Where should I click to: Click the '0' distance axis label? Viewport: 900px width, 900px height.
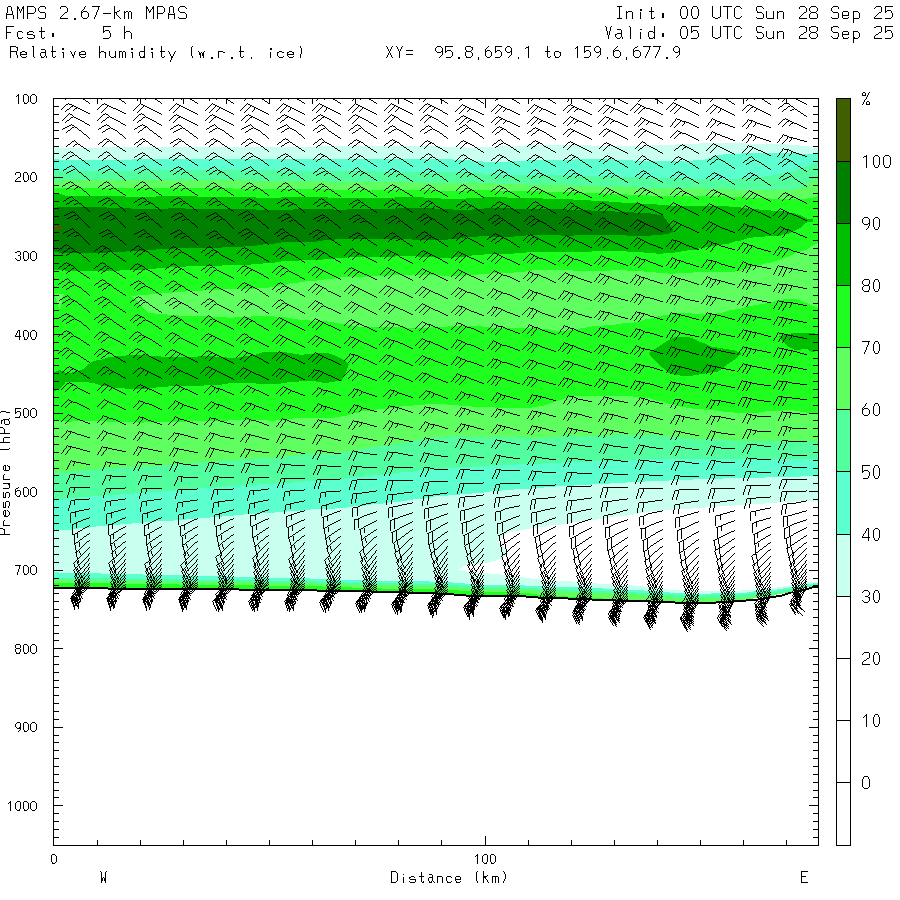click(x=54, y=859)
